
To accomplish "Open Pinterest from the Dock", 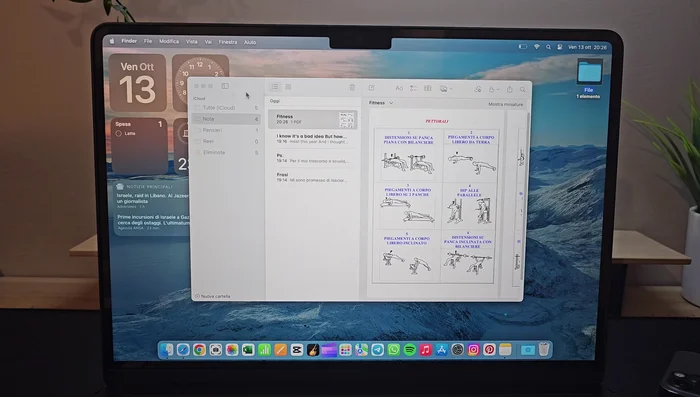I will pos(489,349).
